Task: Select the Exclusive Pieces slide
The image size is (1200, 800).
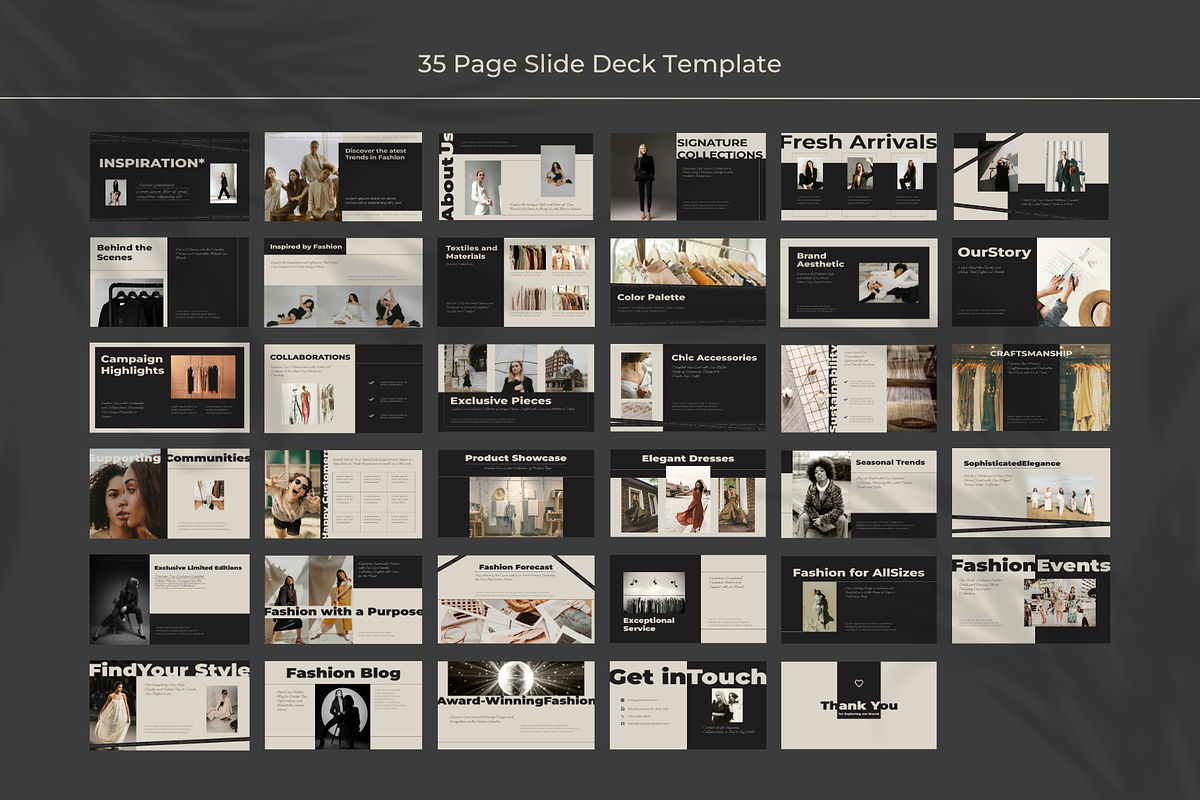Action: point(516,388)
